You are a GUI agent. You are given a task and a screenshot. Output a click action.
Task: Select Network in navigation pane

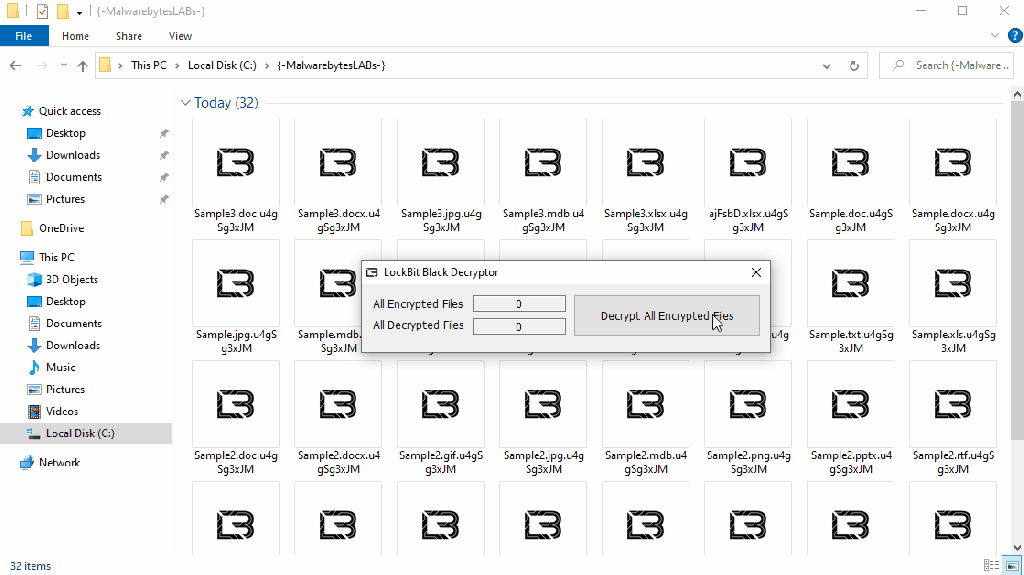tap(59, 463)
